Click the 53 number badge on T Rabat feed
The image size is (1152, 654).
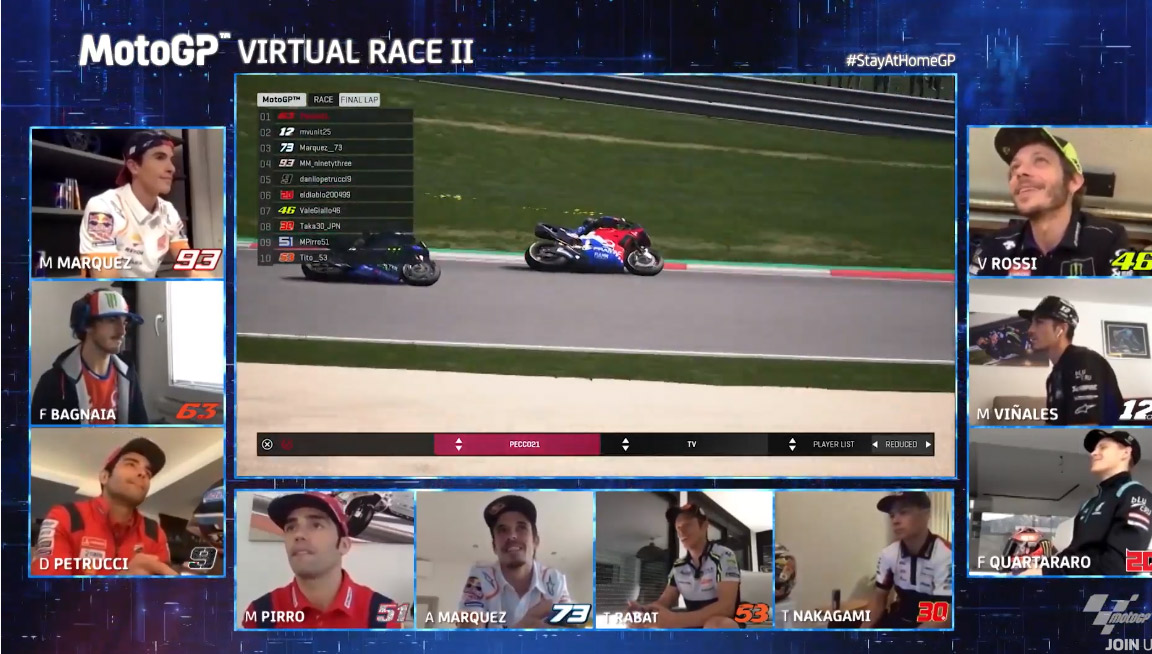751,612
